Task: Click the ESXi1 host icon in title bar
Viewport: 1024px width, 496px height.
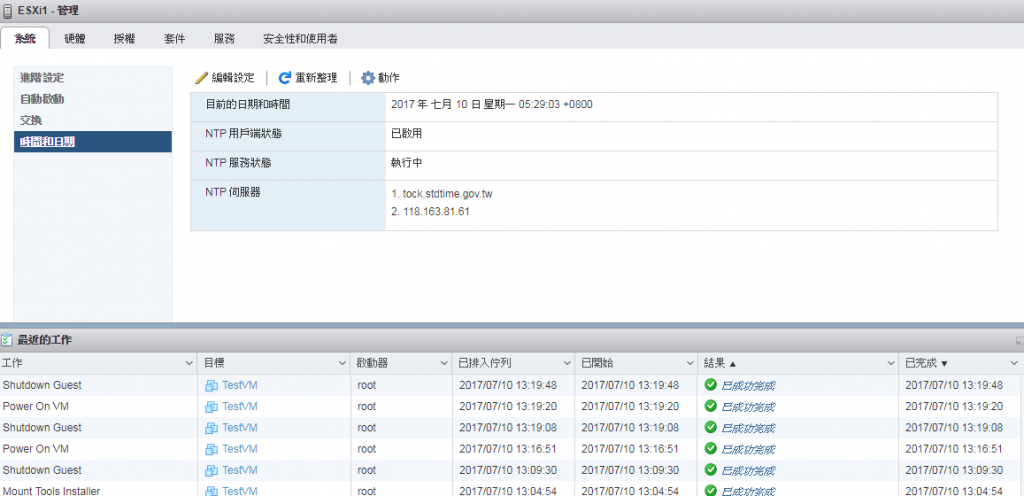Action: [x=7, y=10]
